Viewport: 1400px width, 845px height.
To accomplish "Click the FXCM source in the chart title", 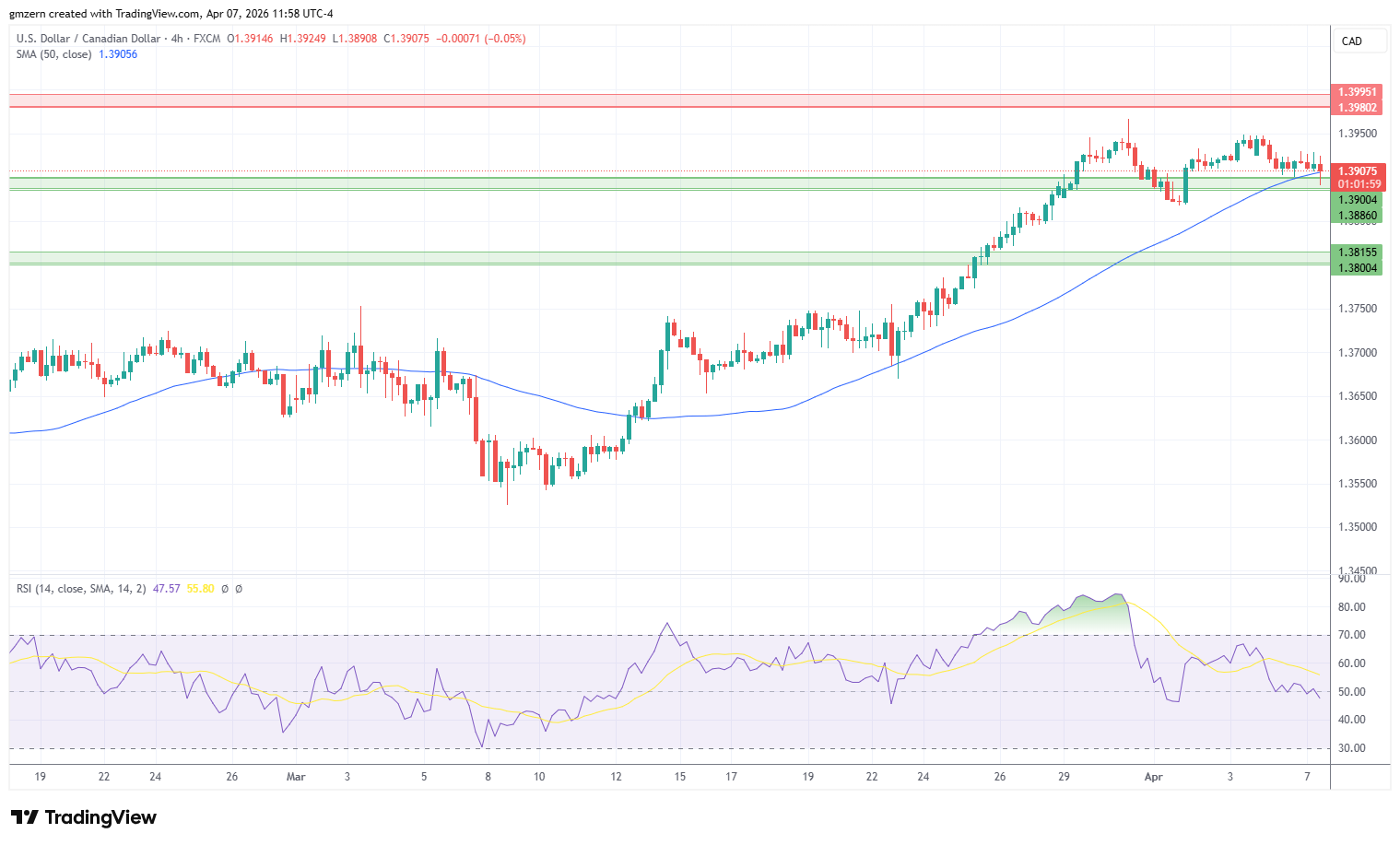I will [x=206, y=39].
